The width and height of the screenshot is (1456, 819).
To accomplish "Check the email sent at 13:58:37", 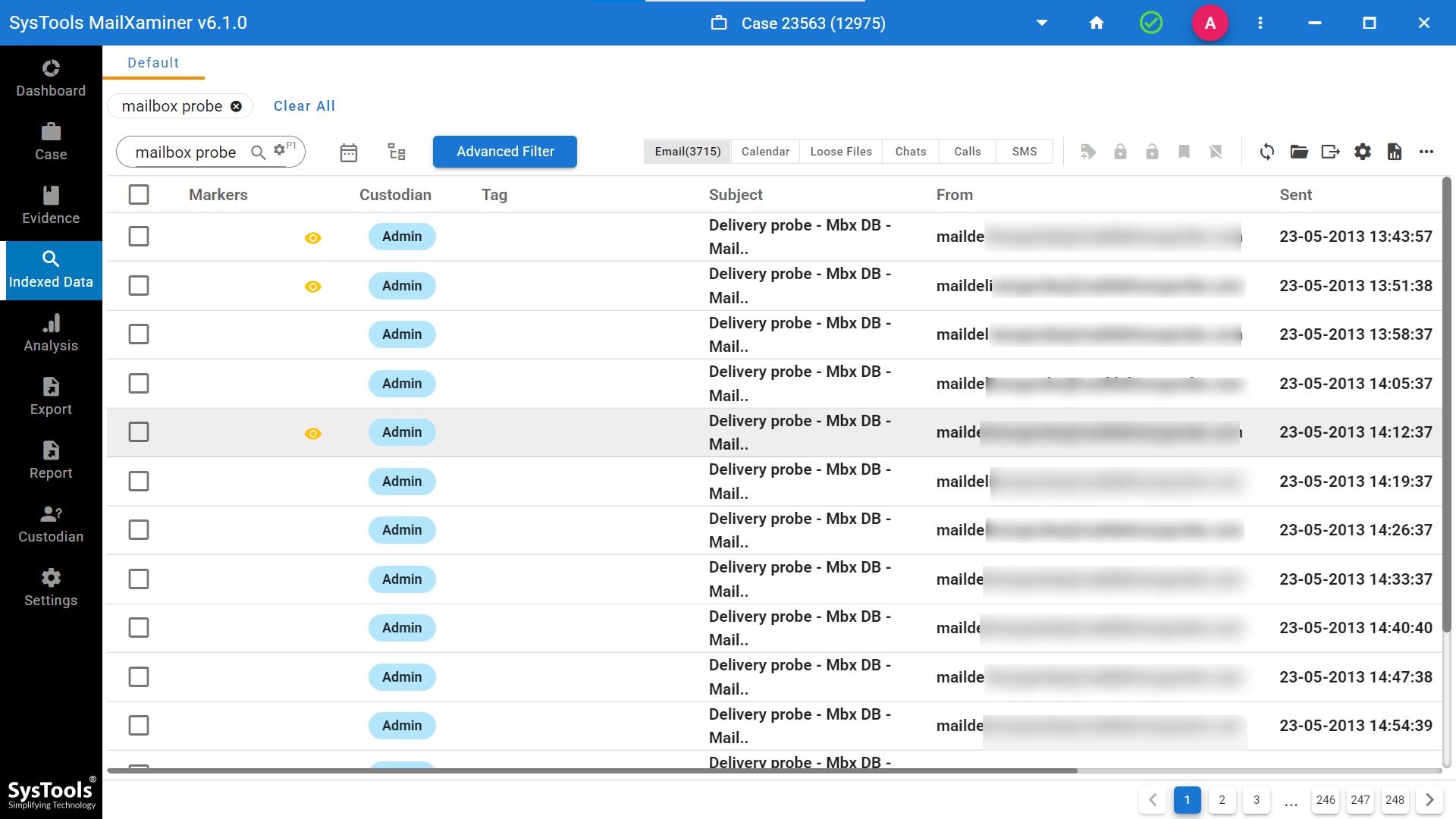I will [x=139, y=334].
